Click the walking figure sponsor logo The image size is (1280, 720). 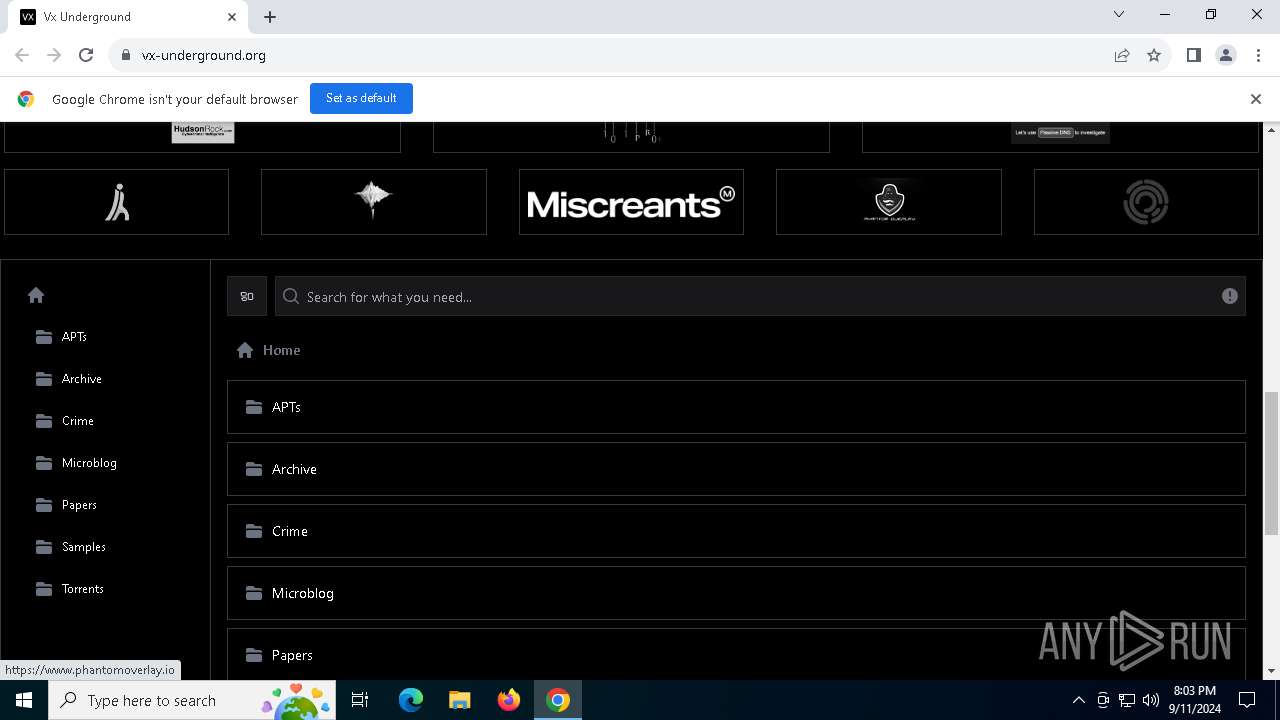coord(117,202)
